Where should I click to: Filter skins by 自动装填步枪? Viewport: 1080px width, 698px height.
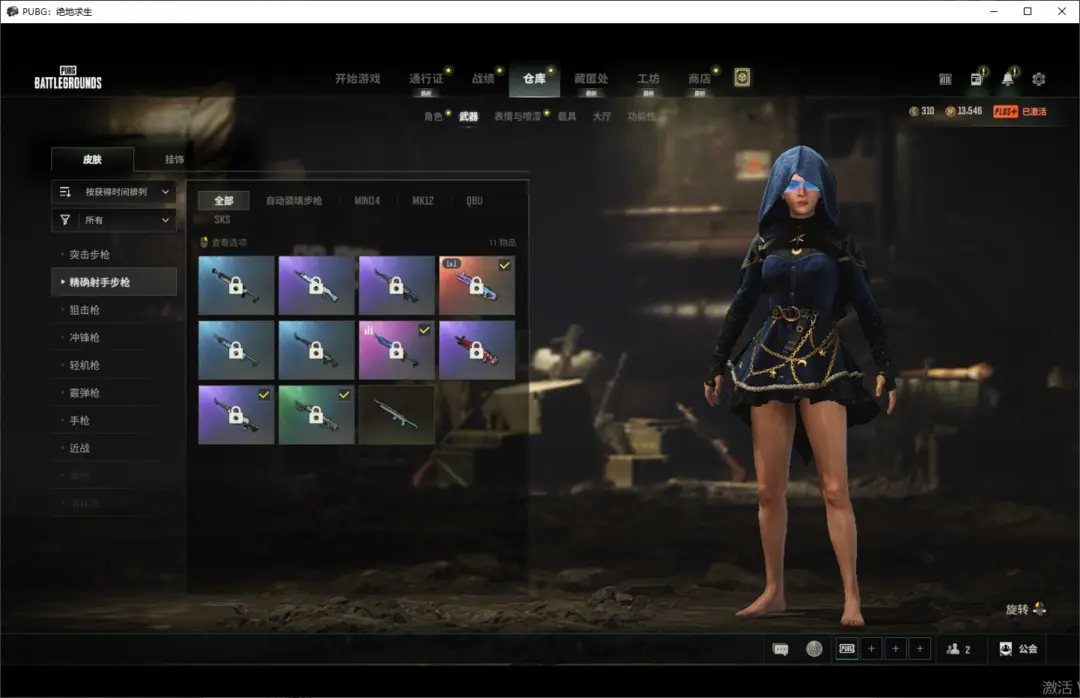click(294, 201)
